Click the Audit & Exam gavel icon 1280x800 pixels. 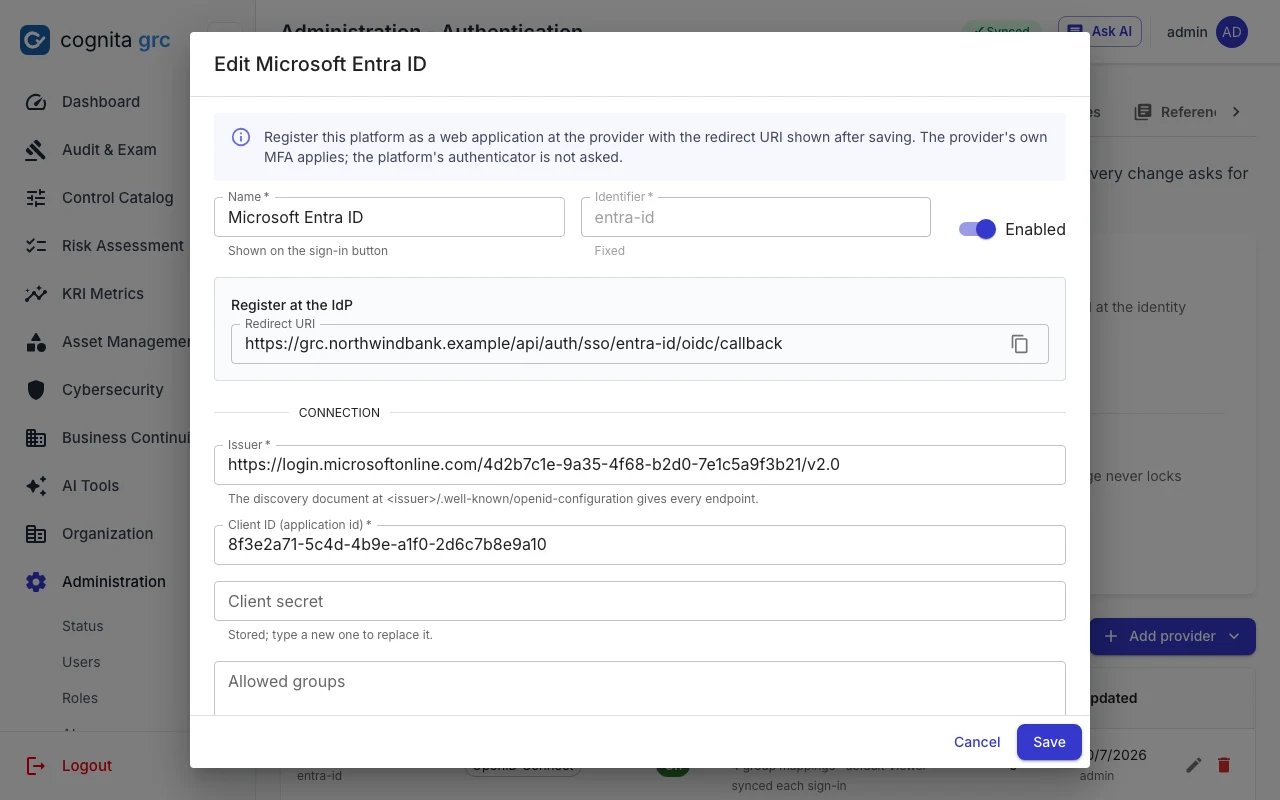pos(36,150)
